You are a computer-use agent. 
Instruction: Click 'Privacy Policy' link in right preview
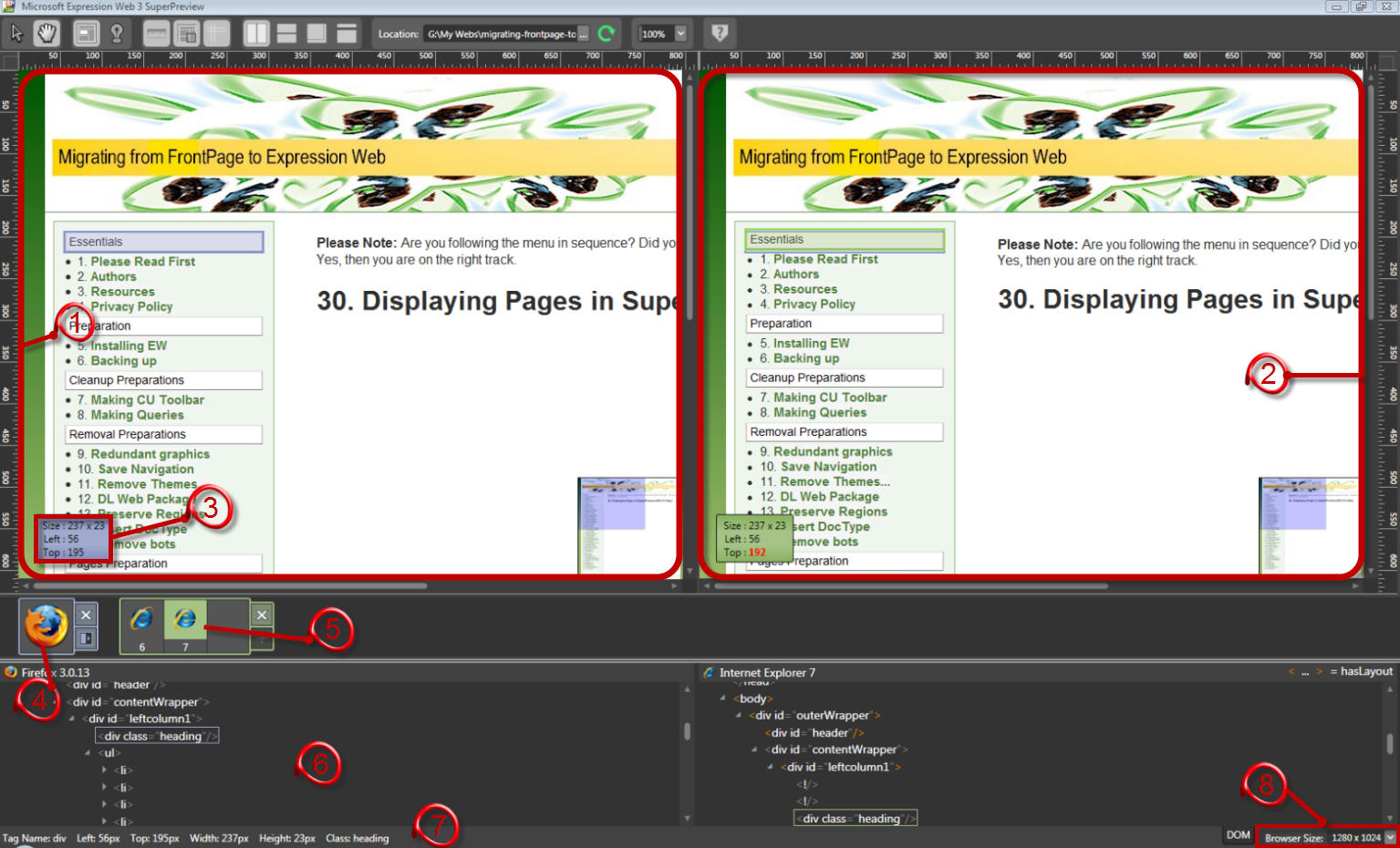pos(814,304)
